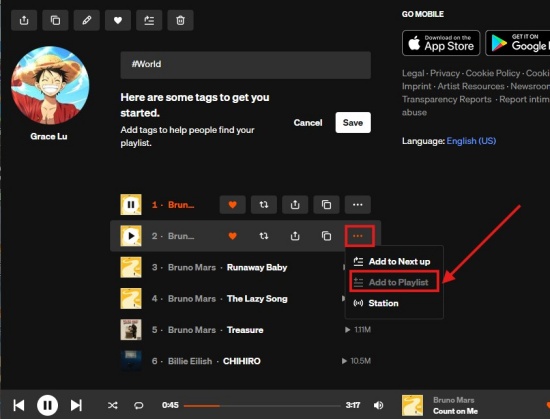Open Bruno Mars in the player bar

coord(454,400)
